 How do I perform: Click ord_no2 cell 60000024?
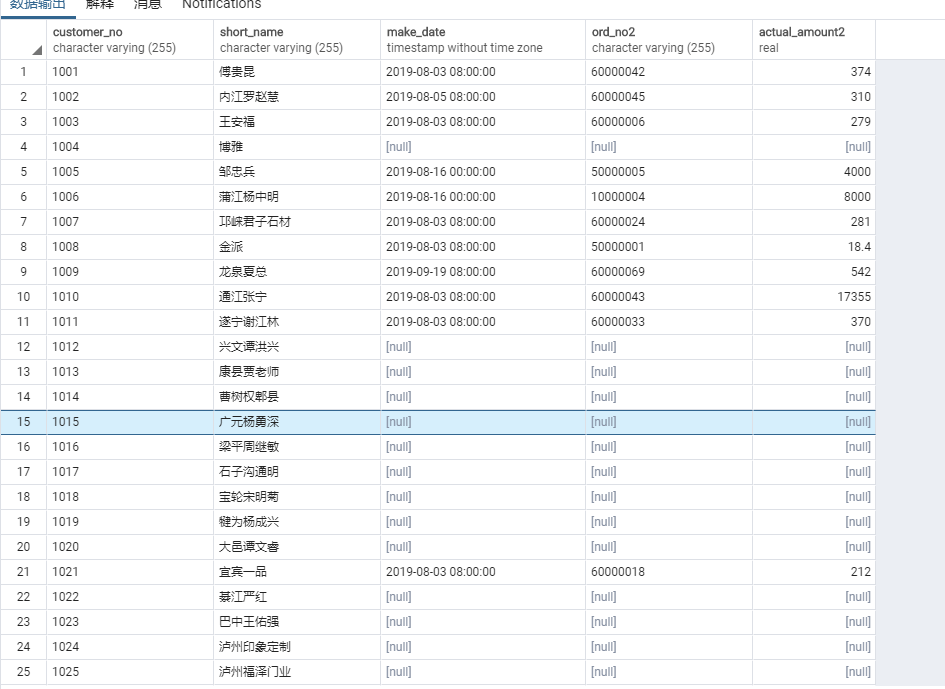point(669,222)
